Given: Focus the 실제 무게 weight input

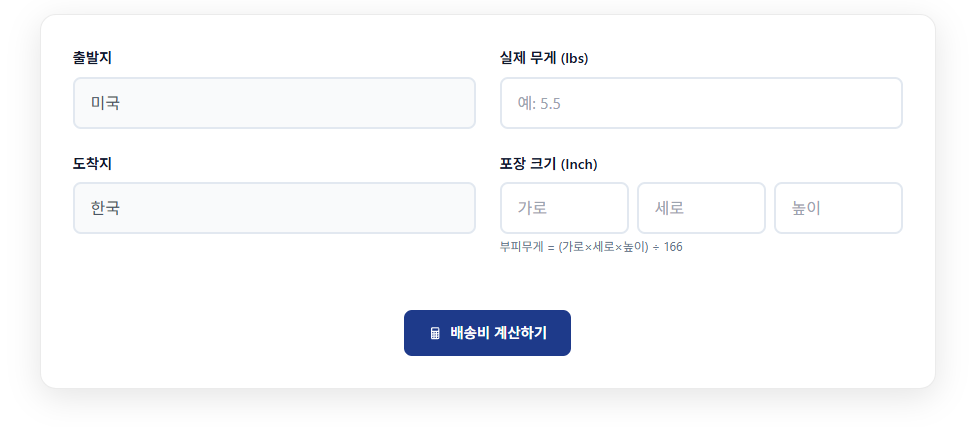Looking at the screenshot, I should coord(701,103).
